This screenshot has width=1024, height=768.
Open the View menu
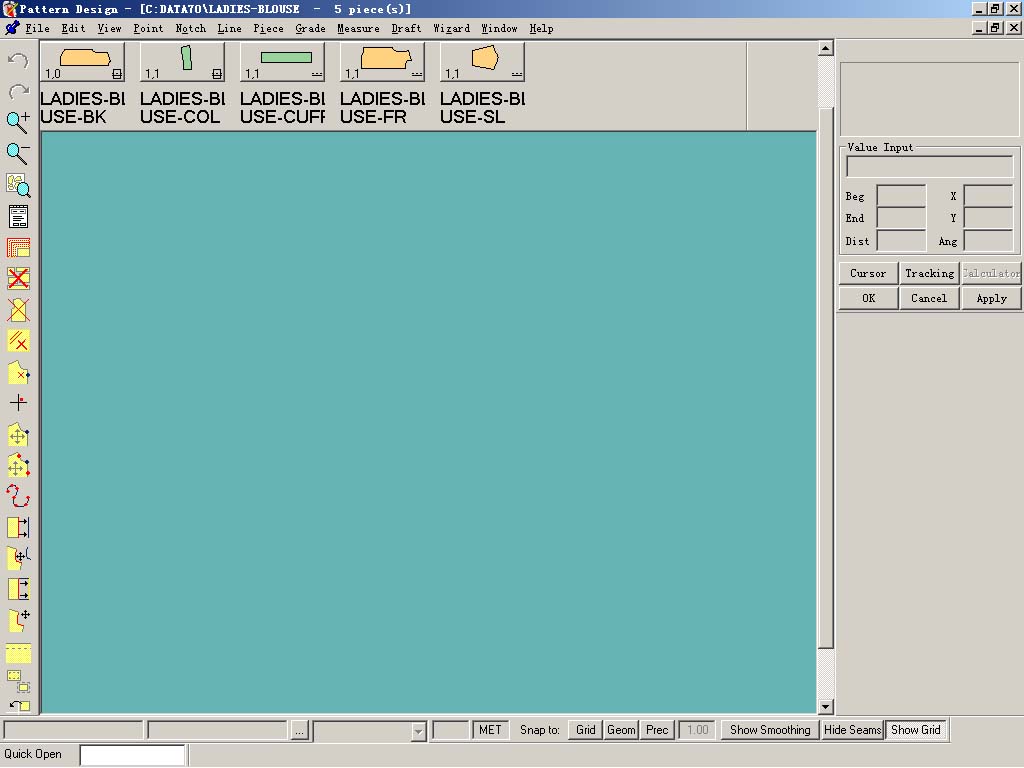(109, 28)
